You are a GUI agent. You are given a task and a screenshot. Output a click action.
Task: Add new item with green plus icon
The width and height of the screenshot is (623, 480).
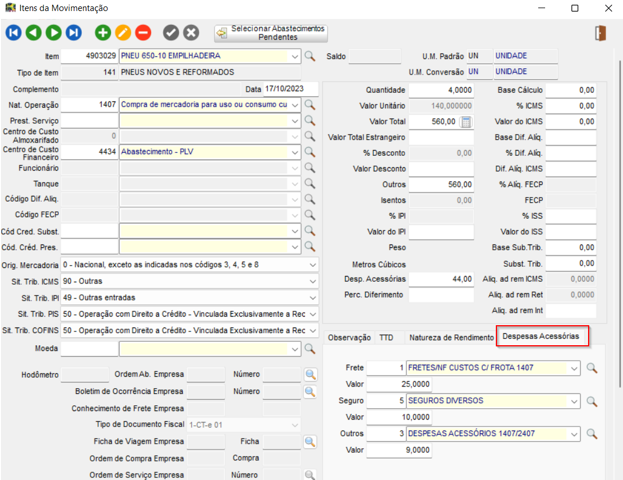(x=103, y=33)
